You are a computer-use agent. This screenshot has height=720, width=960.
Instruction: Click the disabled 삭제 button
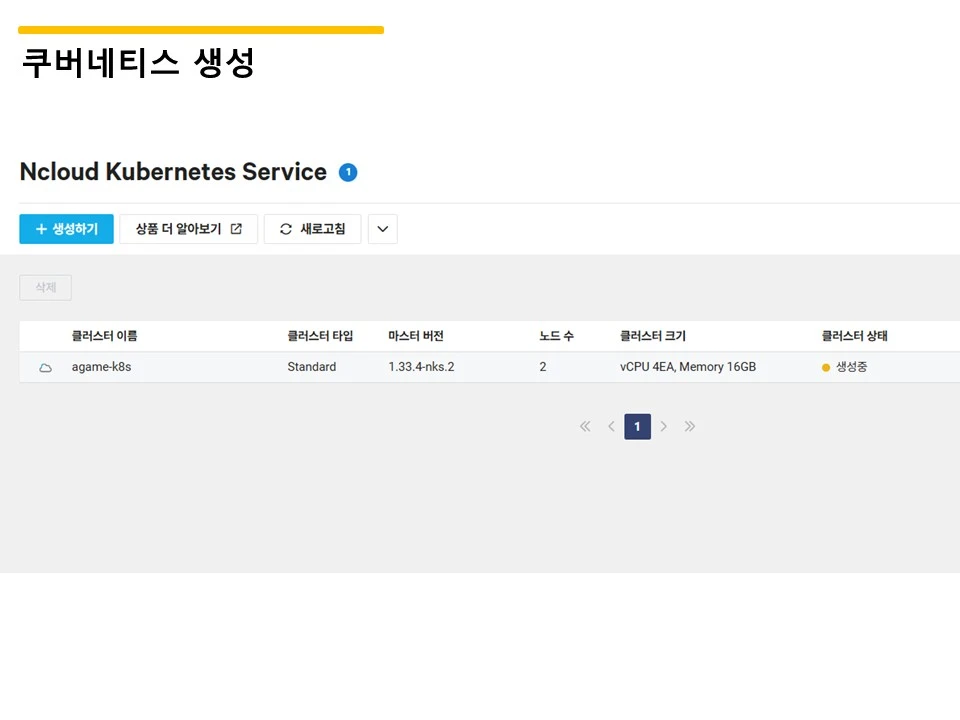click(44, 287)
